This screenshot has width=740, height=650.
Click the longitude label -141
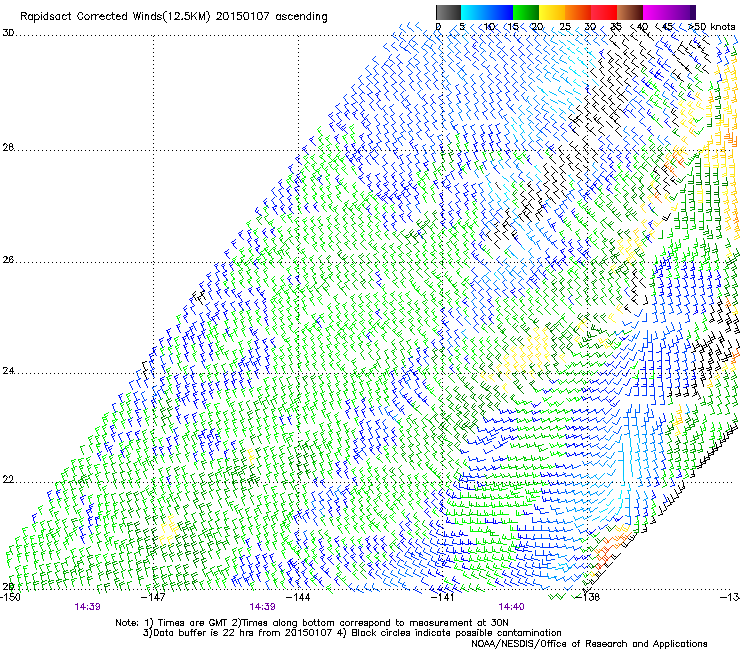pos(443,597)
